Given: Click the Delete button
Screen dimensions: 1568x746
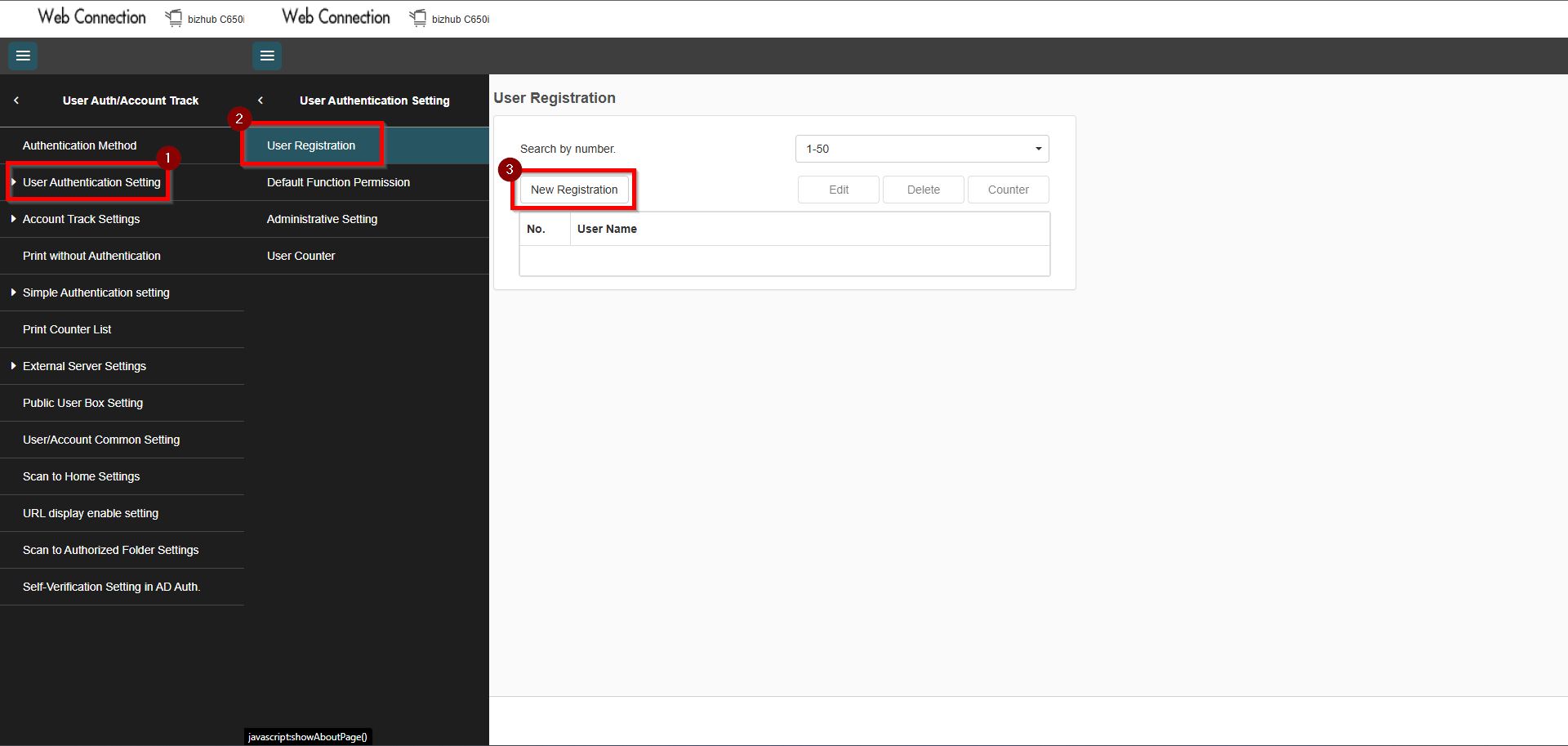Looking at the screenshot, I should [923, 190].
